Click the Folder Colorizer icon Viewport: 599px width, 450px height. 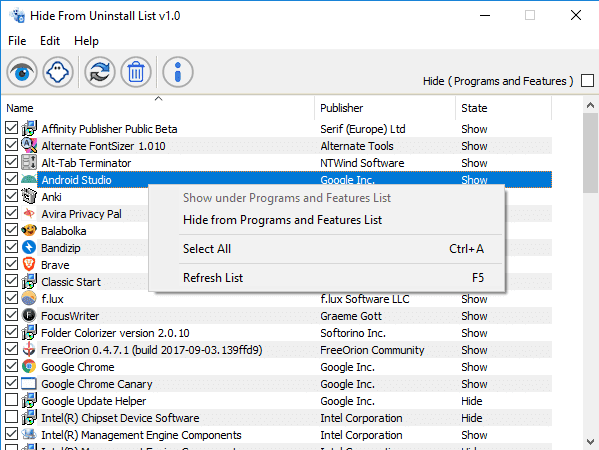point(29,332)
